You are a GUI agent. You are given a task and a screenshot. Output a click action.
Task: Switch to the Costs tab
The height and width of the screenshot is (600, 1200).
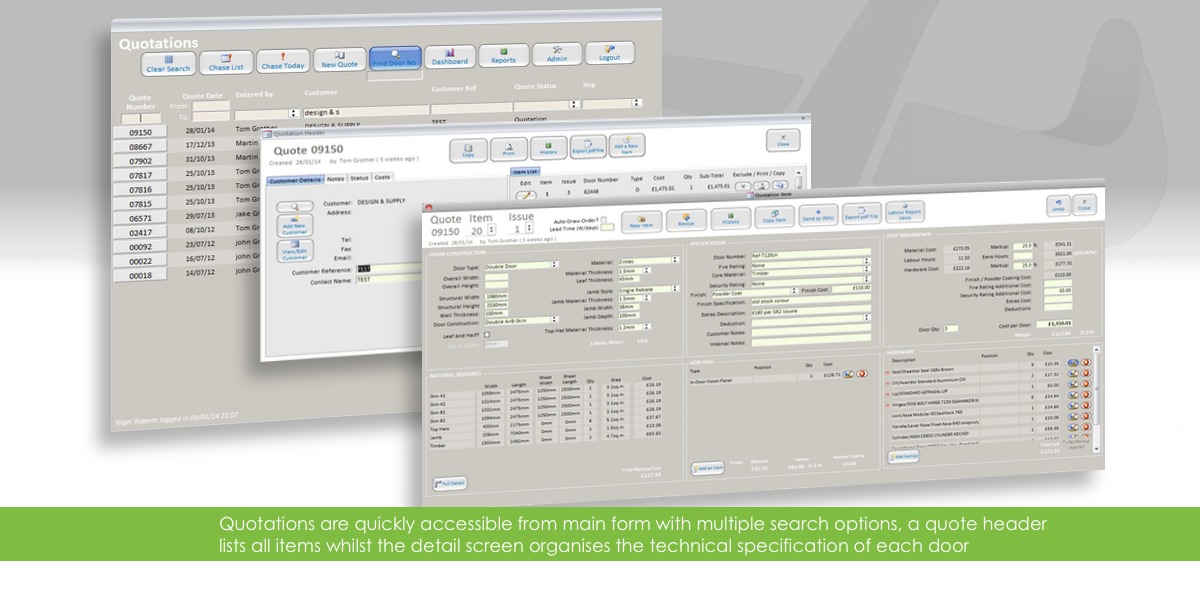point(383,178)
